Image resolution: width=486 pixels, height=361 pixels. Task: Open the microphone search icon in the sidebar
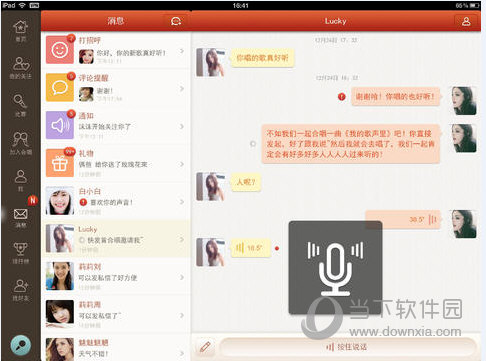[20, 101]
